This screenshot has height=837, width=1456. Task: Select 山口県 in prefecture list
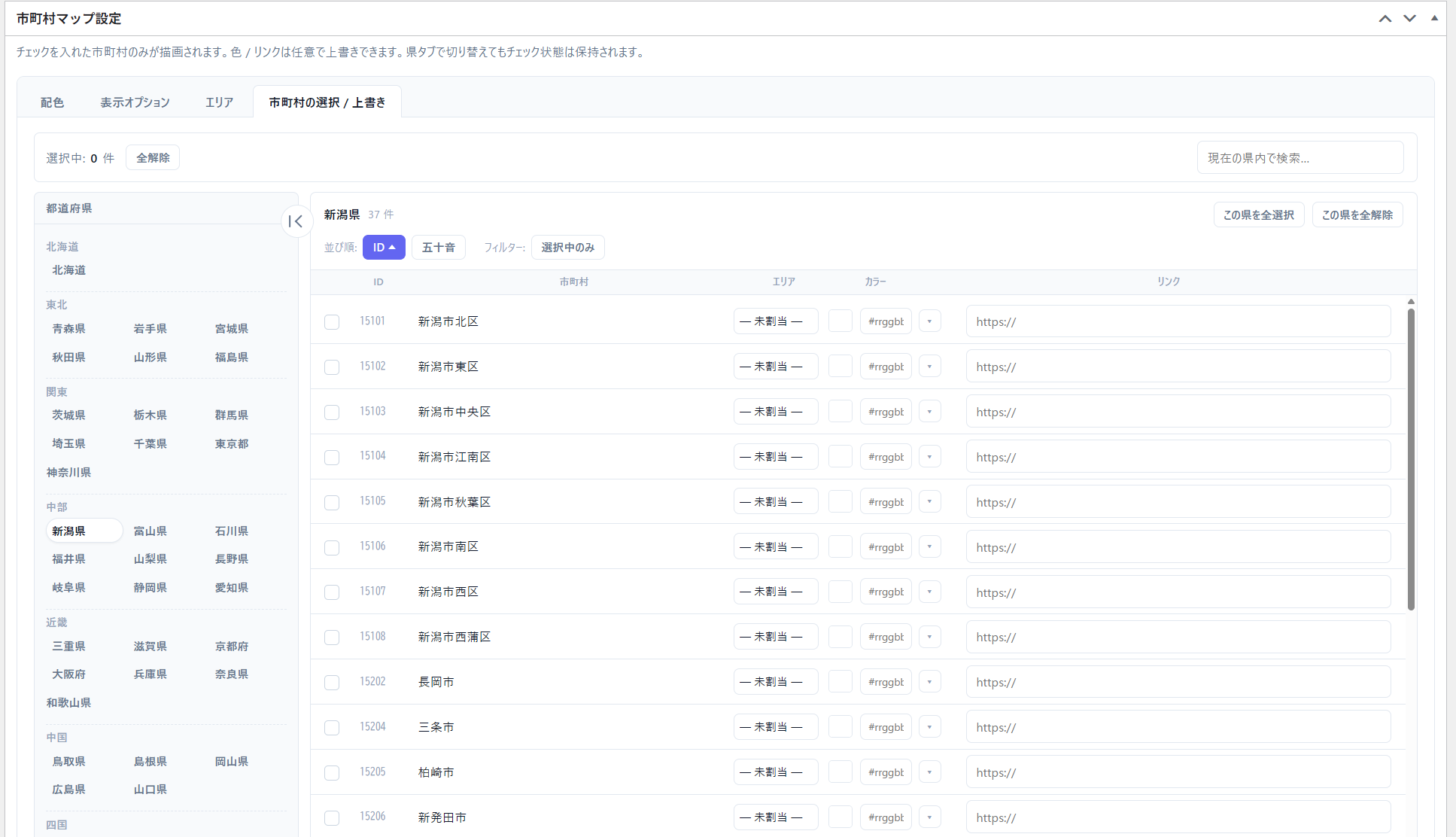tap(150, 790)
